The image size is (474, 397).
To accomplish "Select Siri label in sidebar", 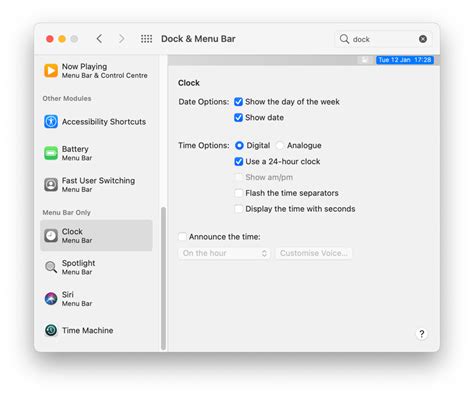I will [68, 294].
